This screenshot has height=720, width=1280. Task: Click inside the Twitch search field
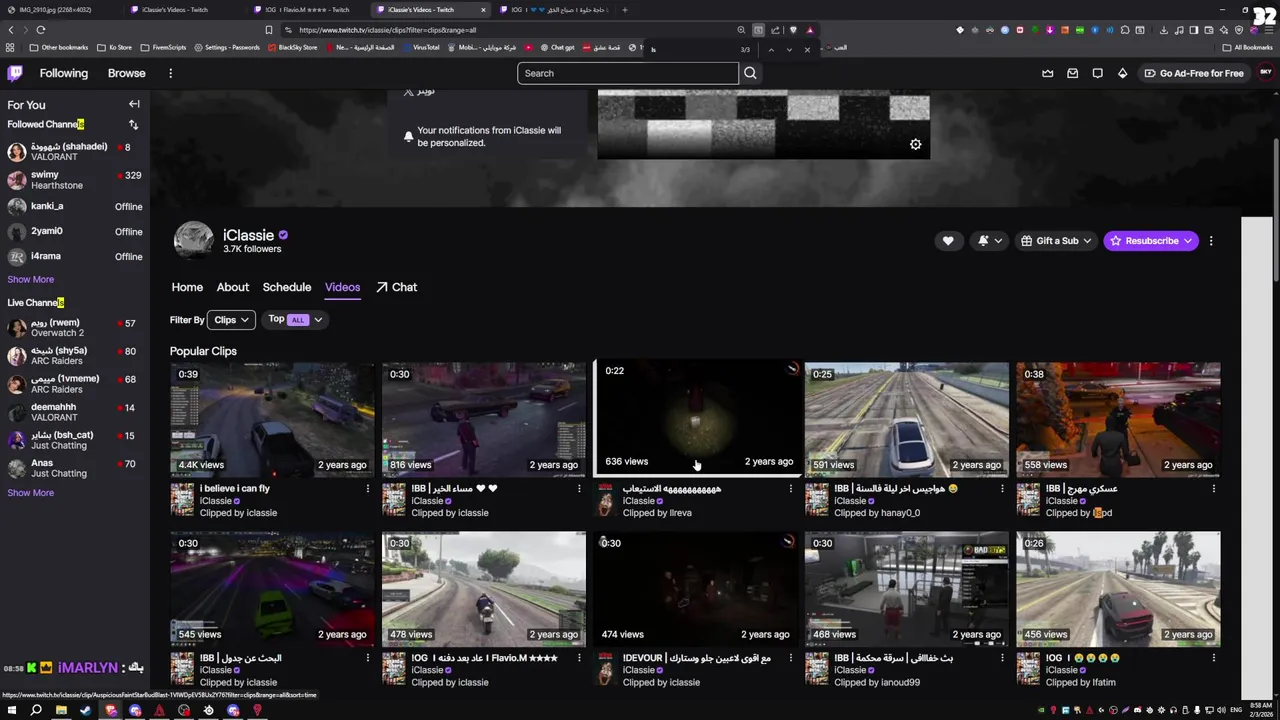coord(628,73)
